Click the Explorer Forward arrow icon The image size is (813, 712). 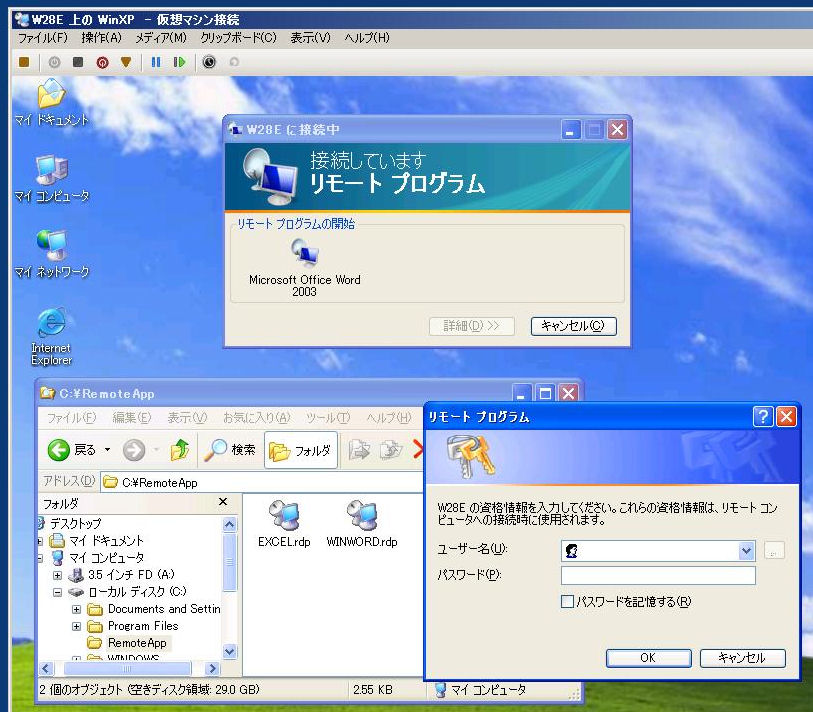click(134, 450)
